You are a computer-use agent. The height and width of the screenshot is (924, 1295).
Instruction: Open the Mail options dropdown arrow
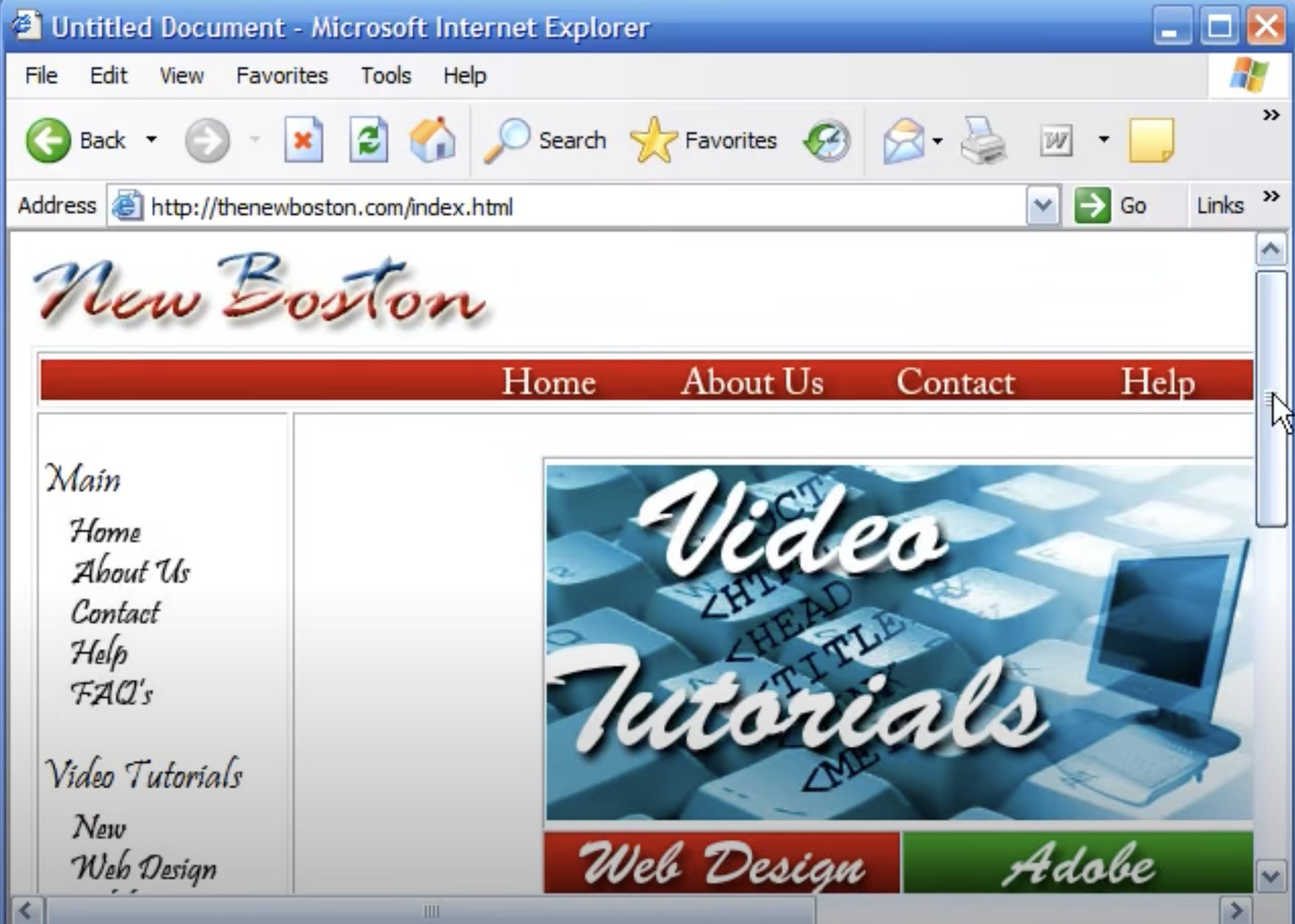tap(937, 140)
